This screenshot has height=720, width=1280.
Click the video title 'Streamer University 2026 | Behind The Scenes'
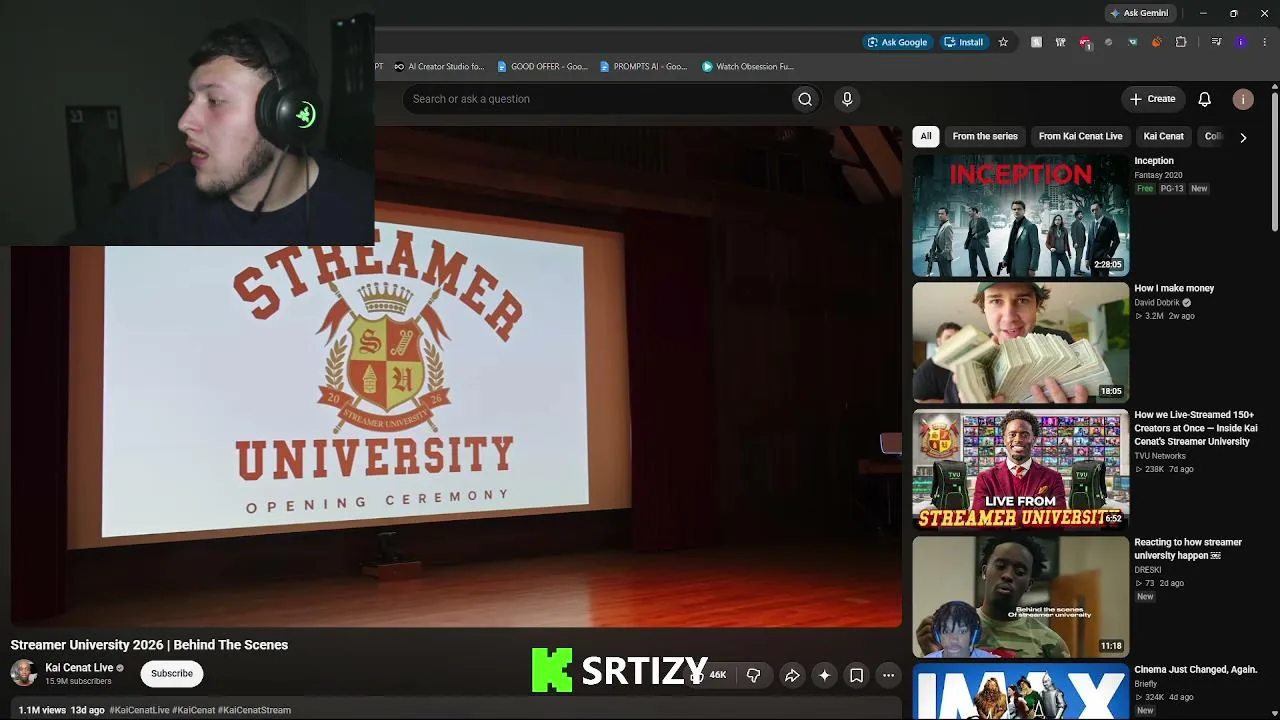click(149, 645)
